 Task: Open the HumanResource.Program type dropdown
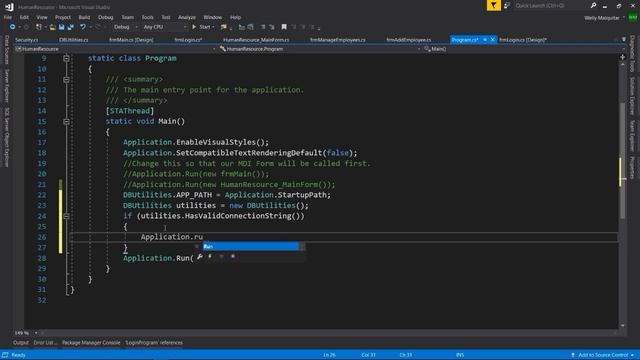320,49
